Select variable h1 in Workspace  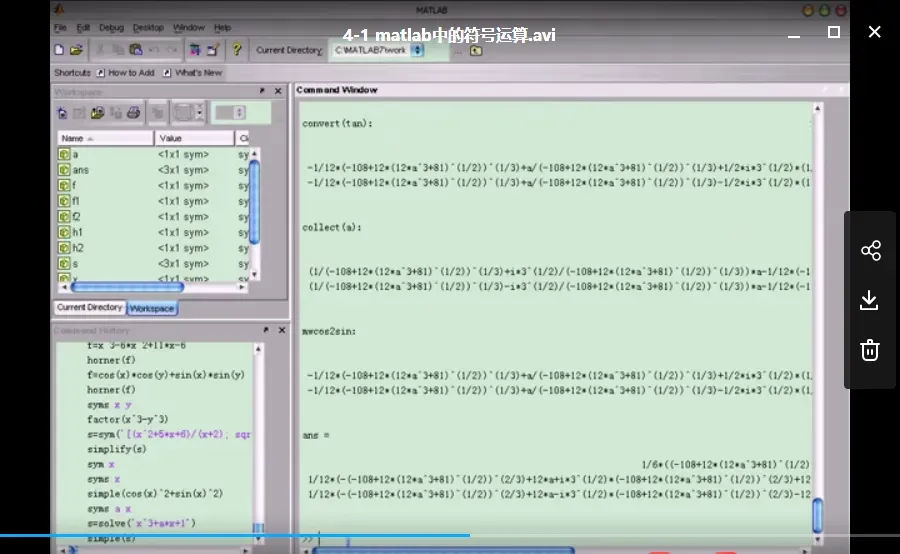tap(153, 232)
